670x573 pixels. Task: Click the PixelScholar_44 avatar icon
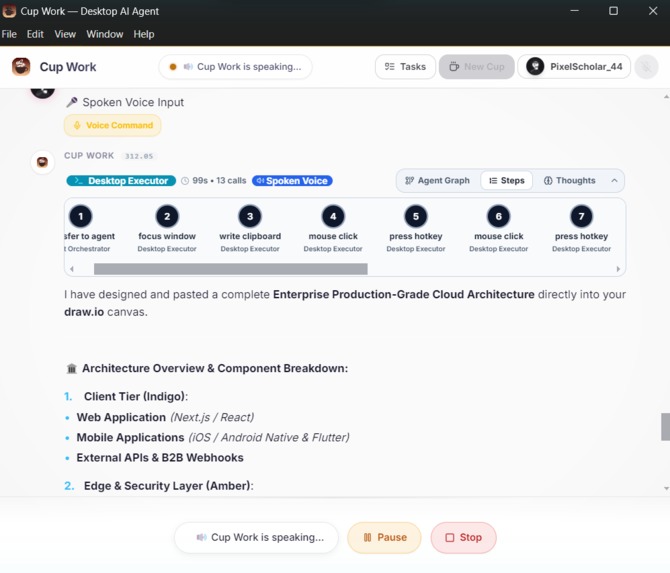pyautogui.click(x=535, y=67)
